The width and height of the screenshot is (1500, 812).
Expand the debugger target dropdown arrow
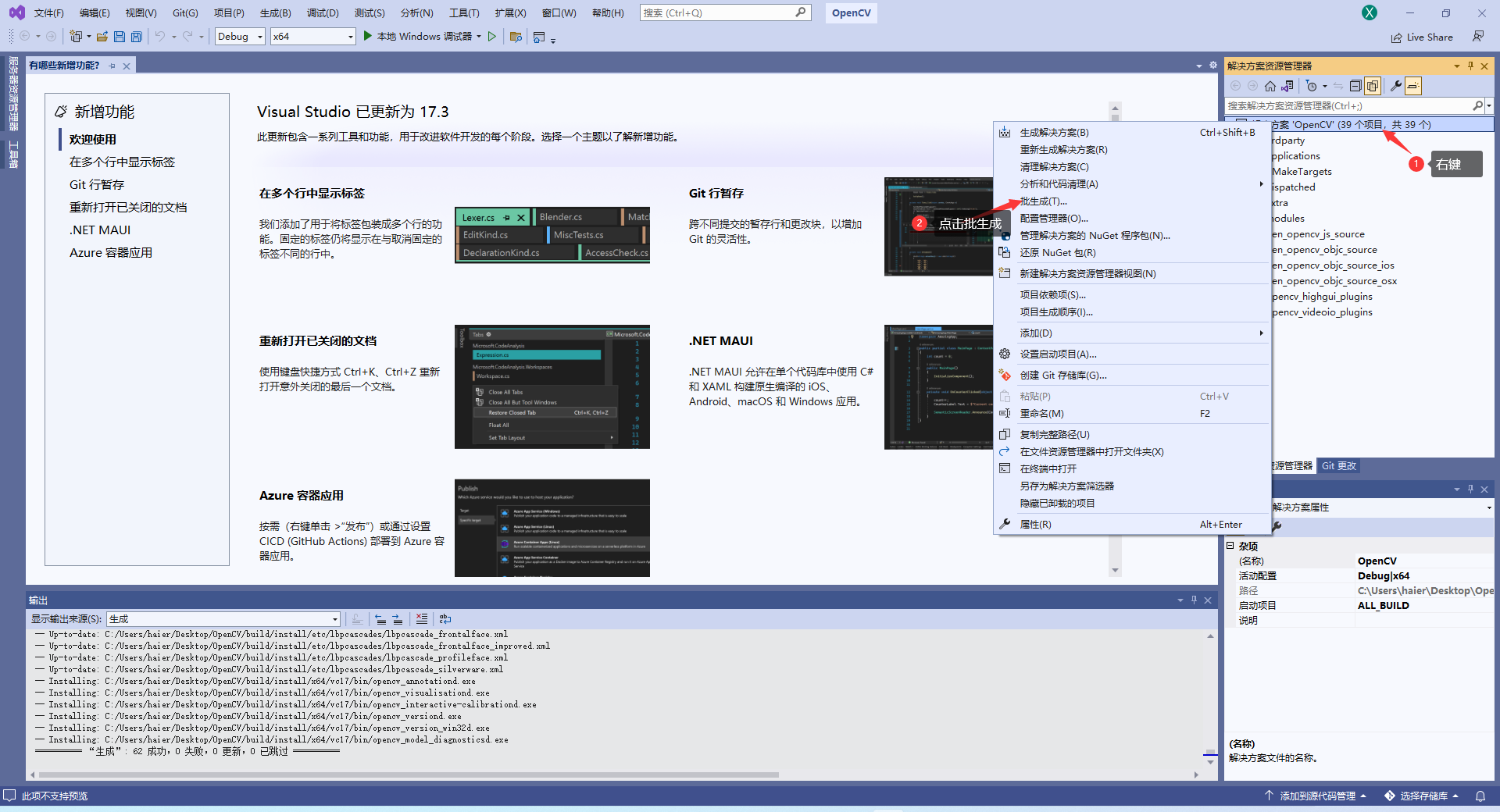pos(479,36)
